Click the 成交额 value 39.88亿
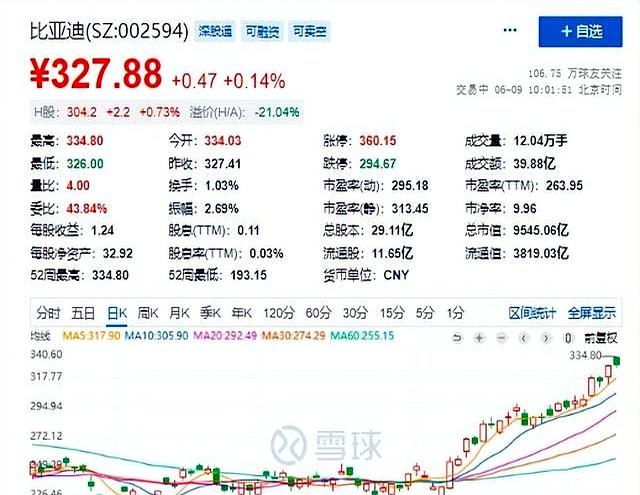Screen dimensions: 640x495 (x=534, y=164)
